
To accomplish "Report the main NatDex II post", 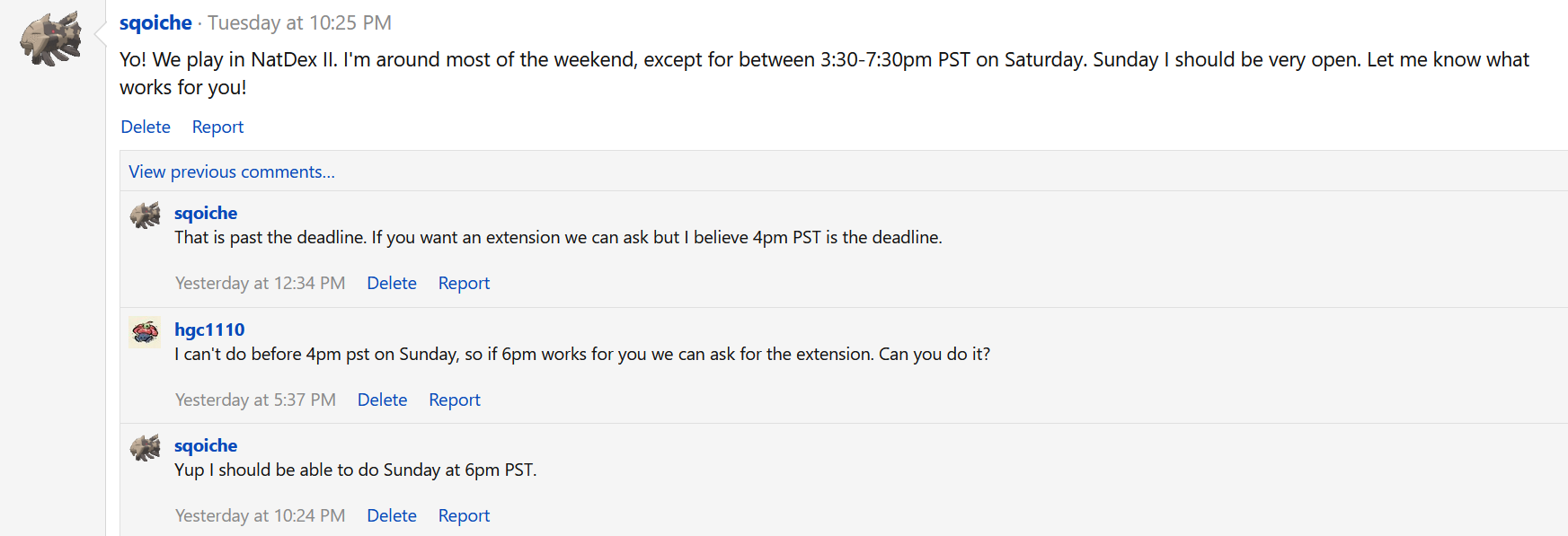I will (217, 127).
